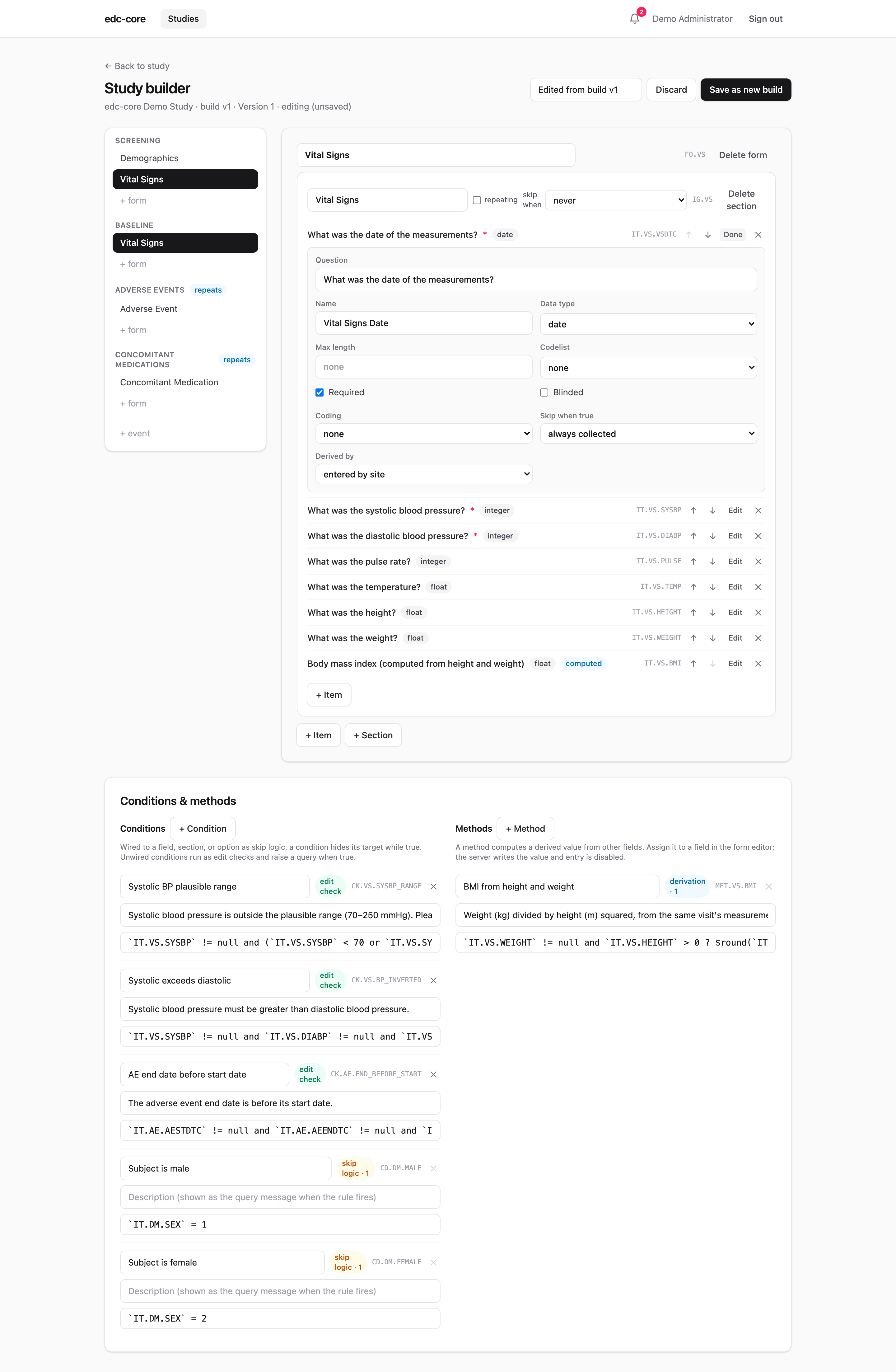896x1372 pixels.
Task: Select the Concomitant Medication form
Action: tap(185, 382)
